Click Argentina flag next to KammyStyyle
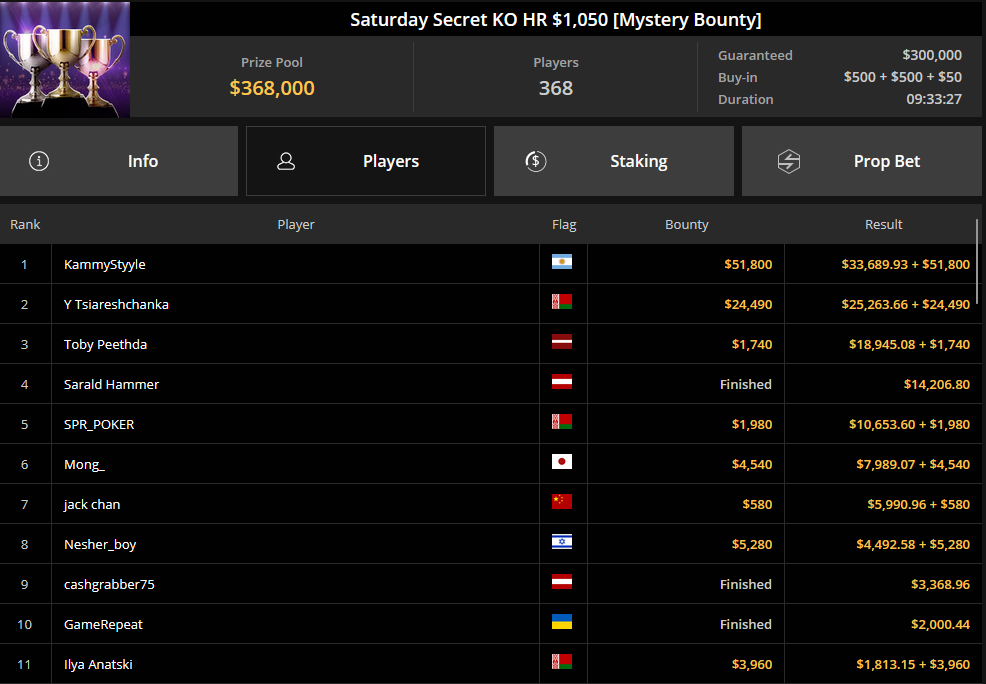 tap(562, 262)
